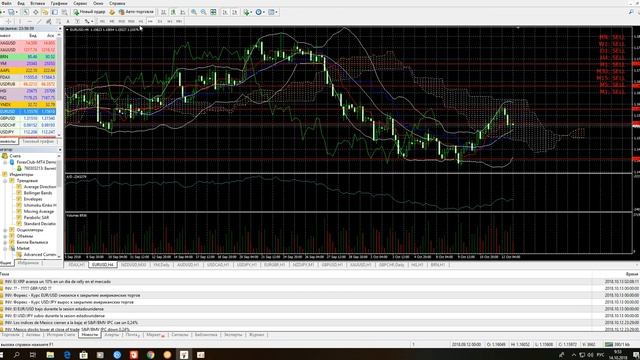Select the horizontal line drawing tool
The height and width of the screenshot is (360, 640).
pyautogui.click(x=29, y=21)
